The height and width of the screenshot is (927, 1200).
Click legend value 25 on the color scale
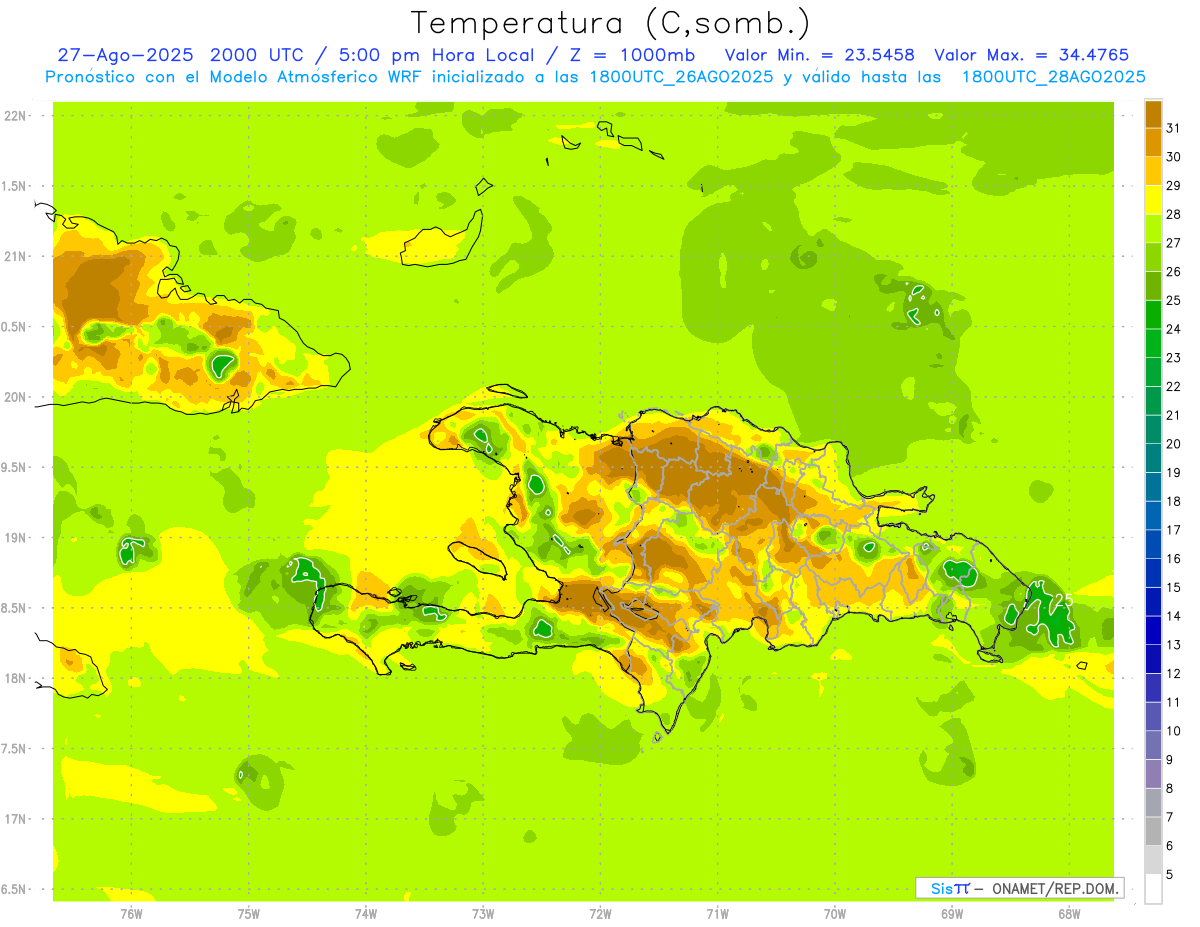(x=1174, y=300)
